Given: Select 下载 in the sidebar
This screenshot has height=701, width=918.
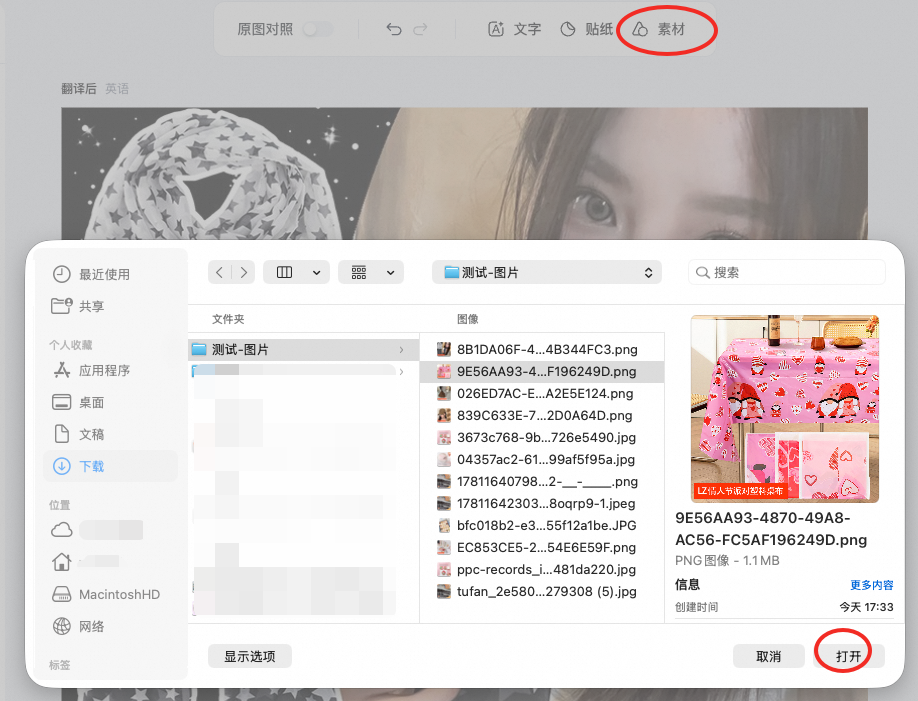Looking at the screenshot, I should click(111, 466).
